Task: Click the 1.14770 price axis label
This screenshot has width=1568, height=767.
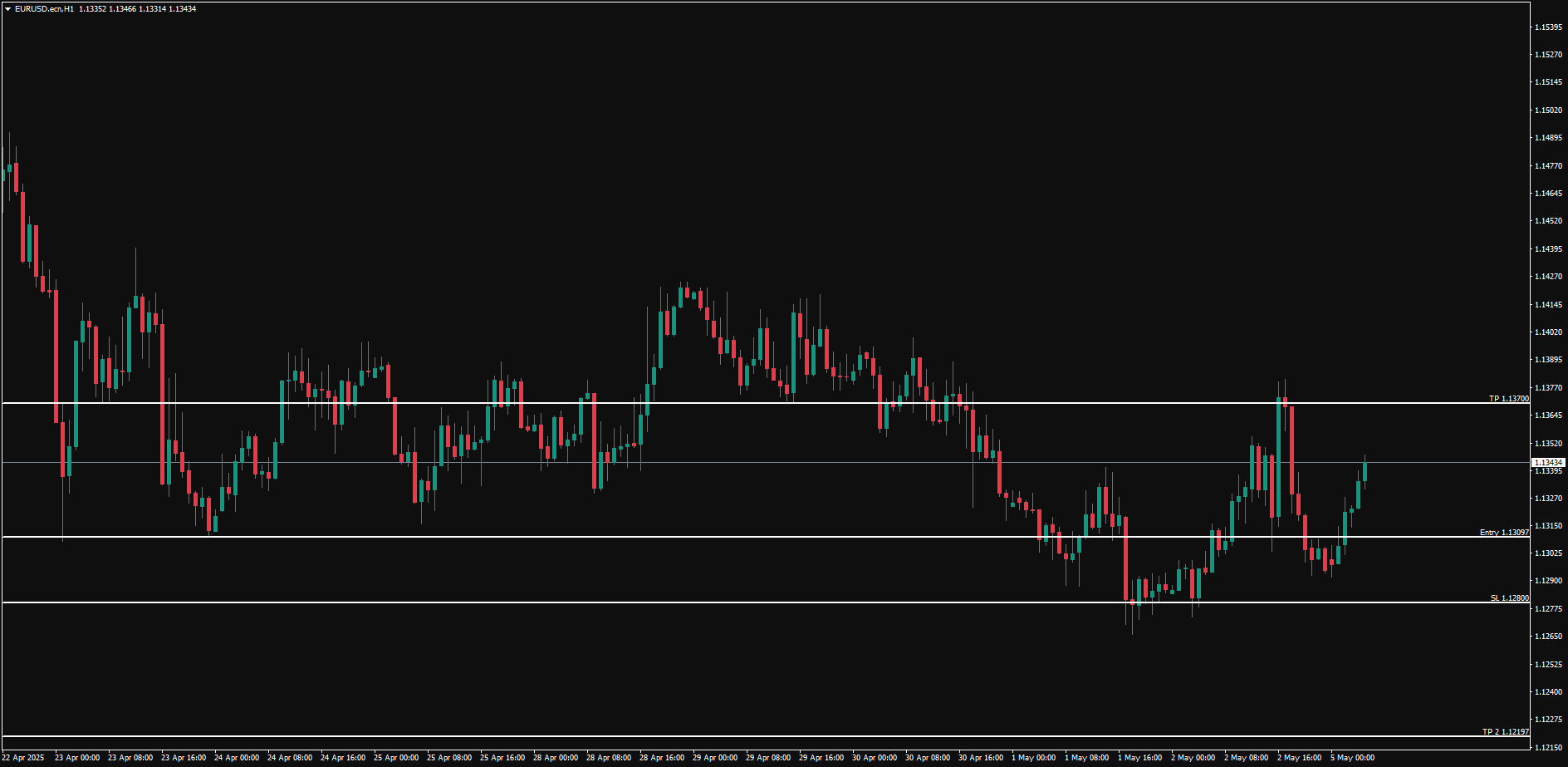Action: click(1548, 166)
